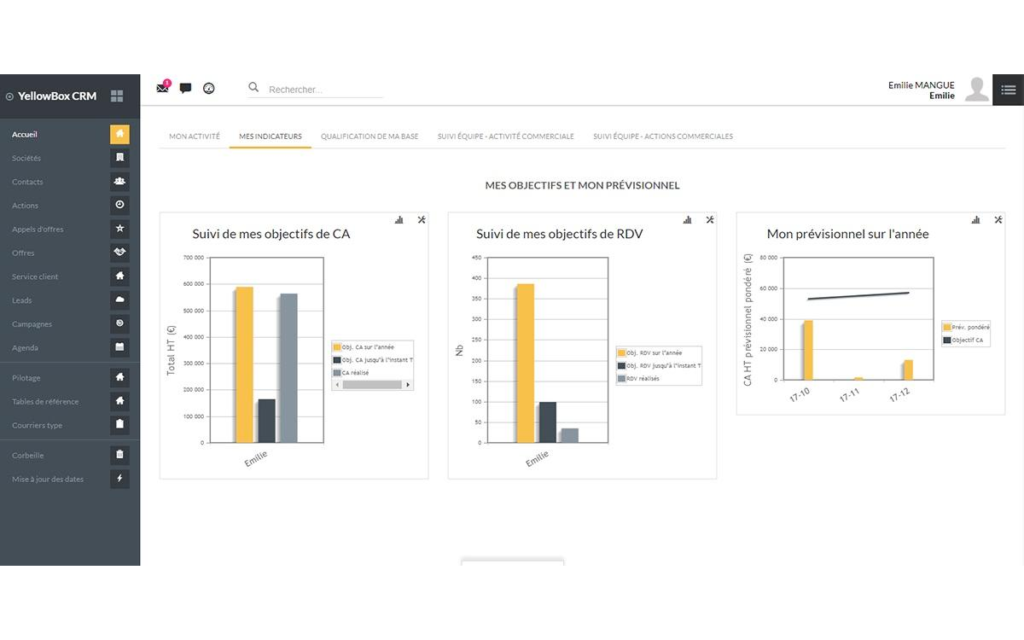1024x640 pixels.
Task: Open Contacts in the sidebar
Action: (x=27, y=182)
